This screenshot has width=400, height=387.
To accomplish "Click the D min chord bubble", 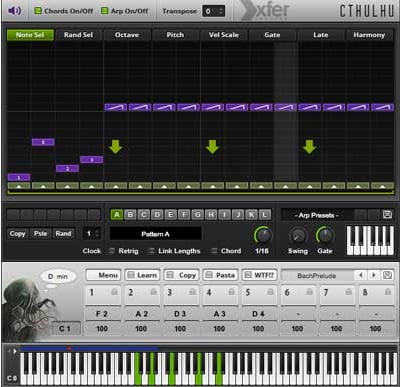I will [58, 276].
